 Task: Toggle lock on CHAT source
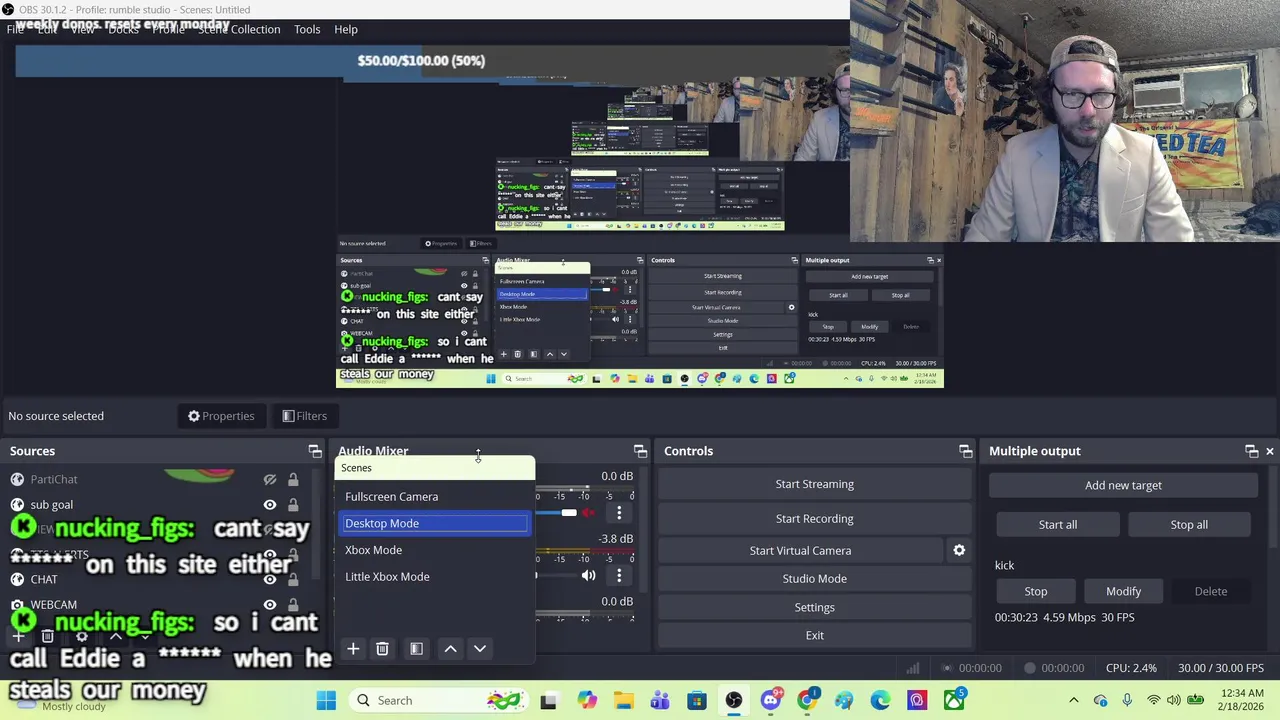point(293,579)
